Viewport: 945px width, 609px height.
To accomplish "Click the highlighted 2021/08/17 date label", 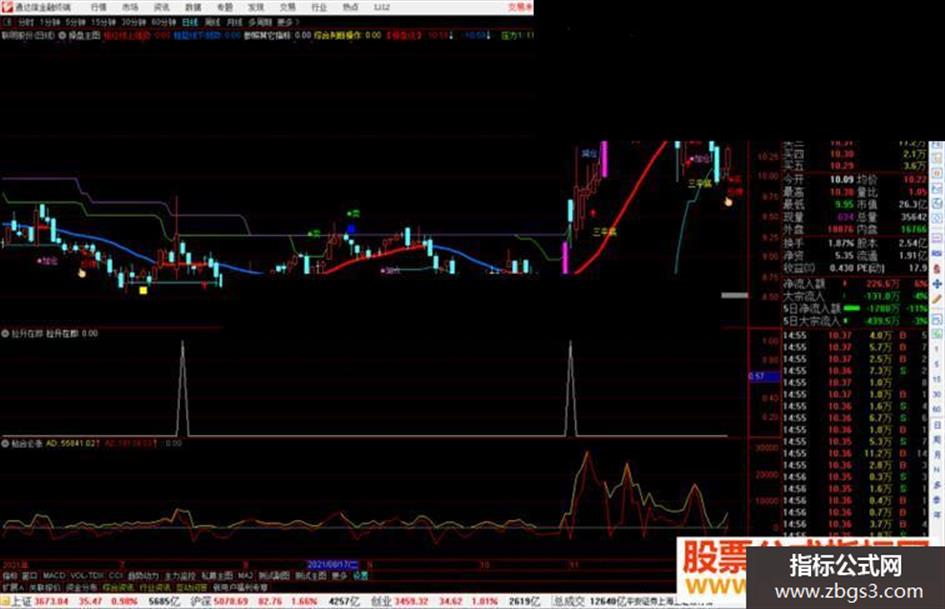I will click(x=333, y=565).
